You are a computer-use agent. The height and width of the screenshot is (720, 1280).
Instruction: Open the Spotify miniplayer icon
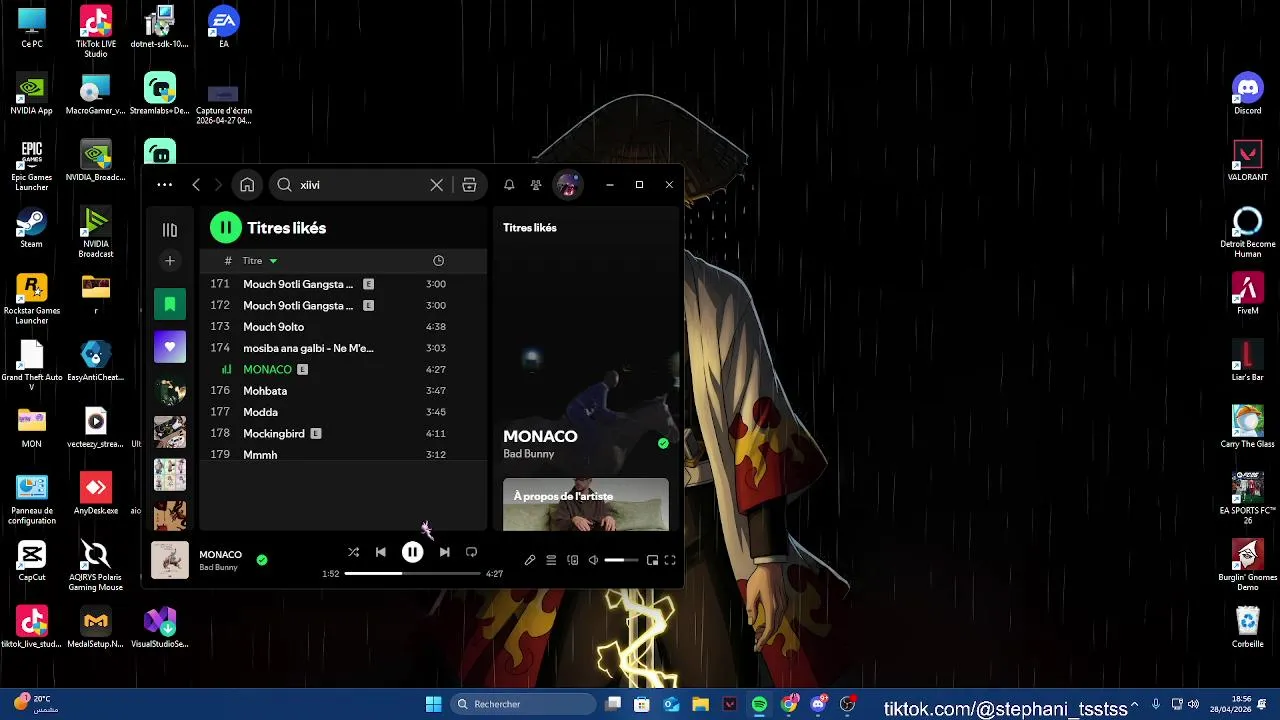click(x=652, y=561)
